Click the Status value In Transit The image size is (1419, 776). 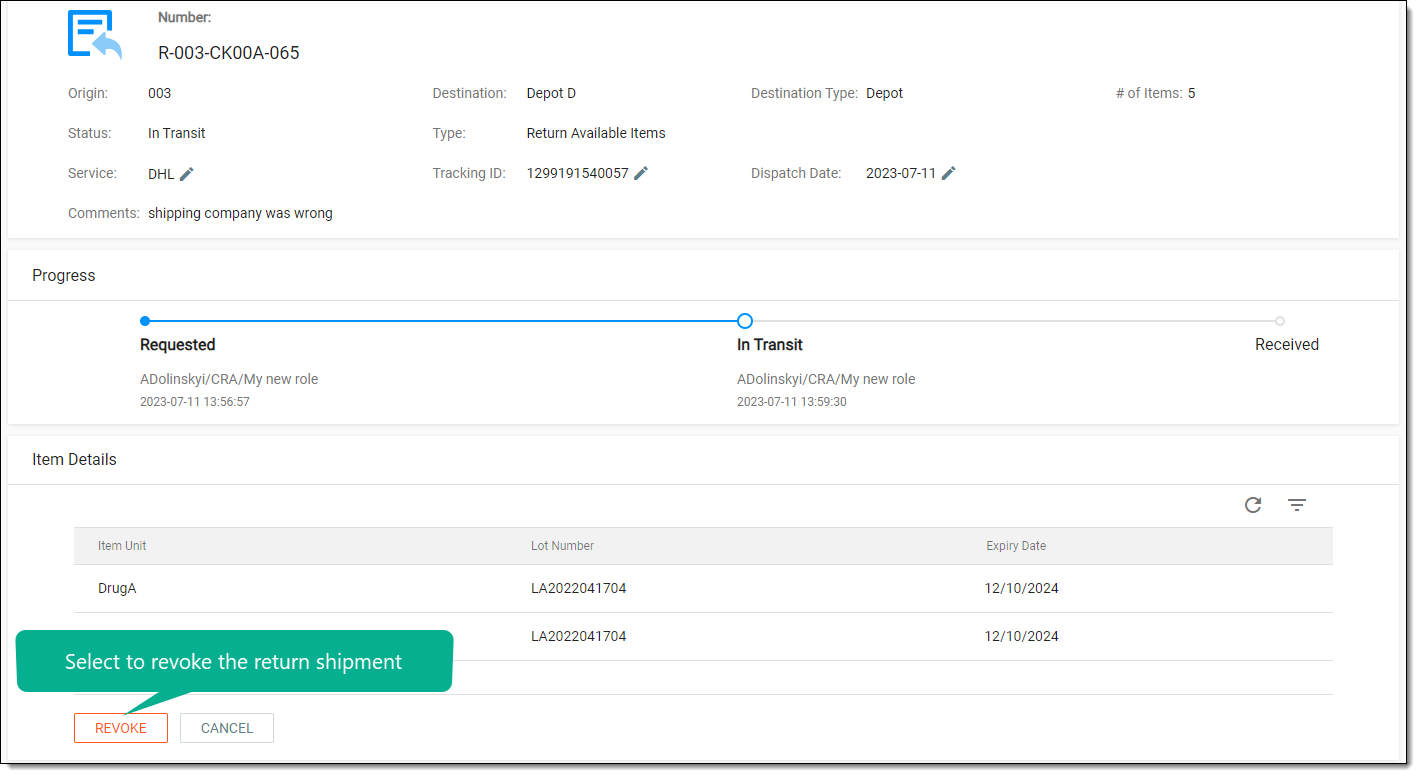(x=177, y=133)
